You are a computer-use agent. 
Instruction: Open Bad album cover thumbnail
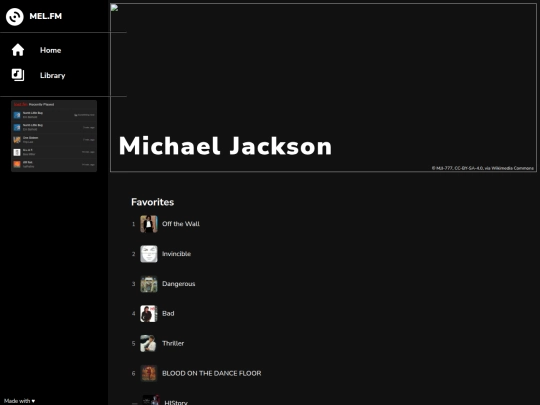click(149, 314)
